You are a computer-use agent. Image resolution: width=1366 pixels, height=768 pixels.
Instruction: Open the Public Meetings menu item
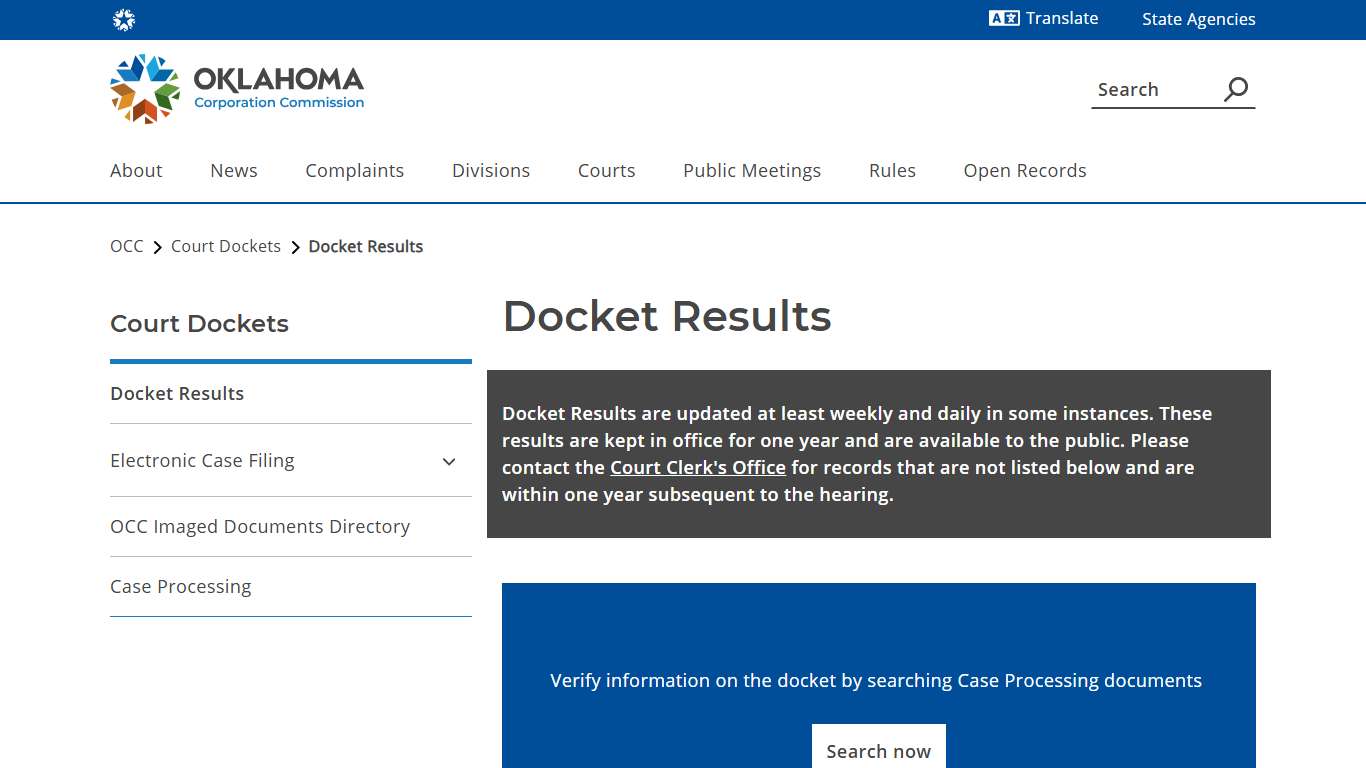751,170
